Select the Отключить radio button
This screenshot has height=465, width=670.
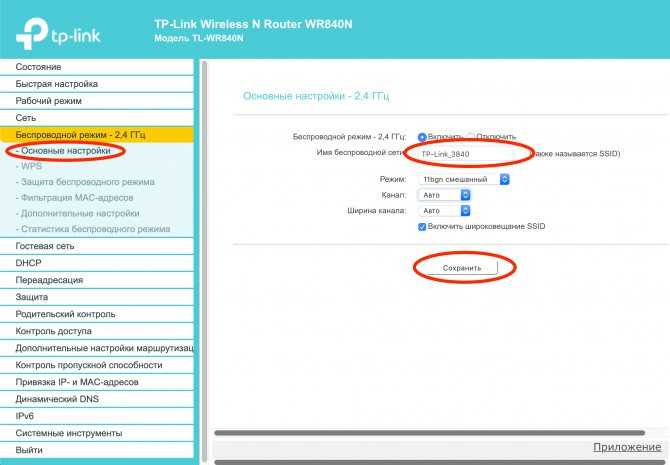coord(471,137)
